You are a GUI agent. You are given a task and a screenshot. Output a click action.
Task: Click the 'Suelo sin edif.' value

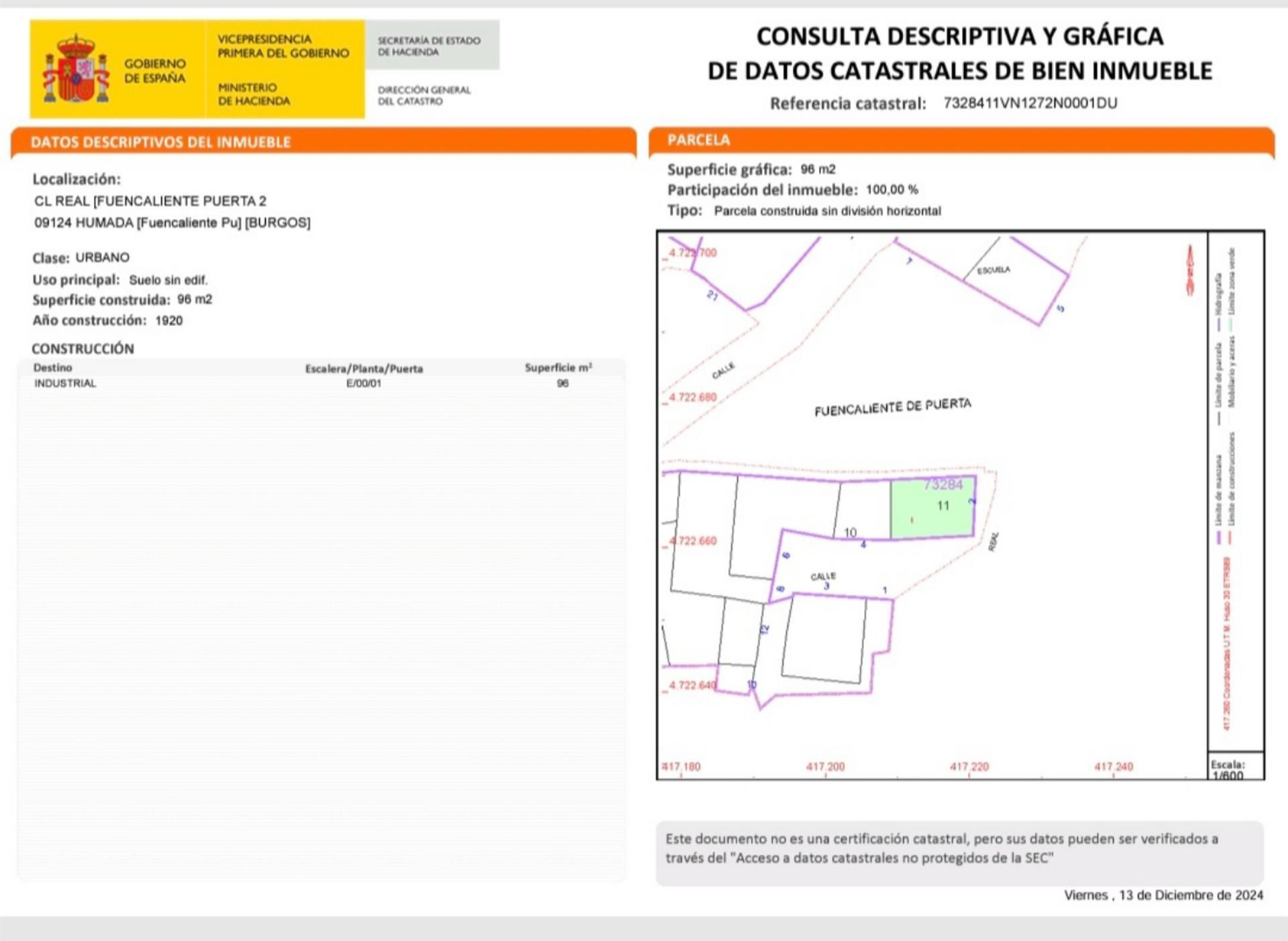coord(168,280)
